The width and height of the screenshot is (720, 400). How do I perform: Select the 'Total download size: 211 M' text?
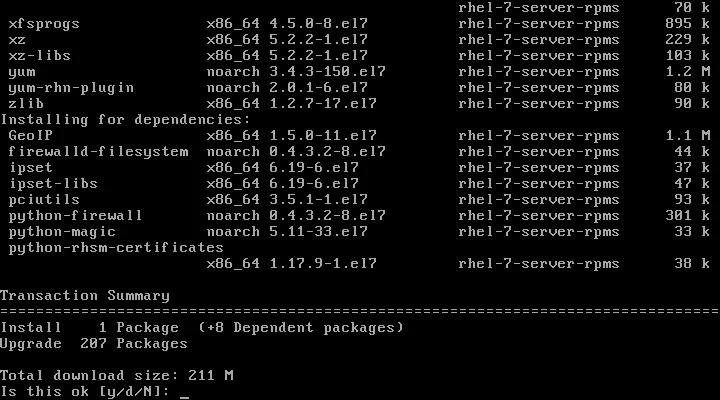[x=117, y=375]
